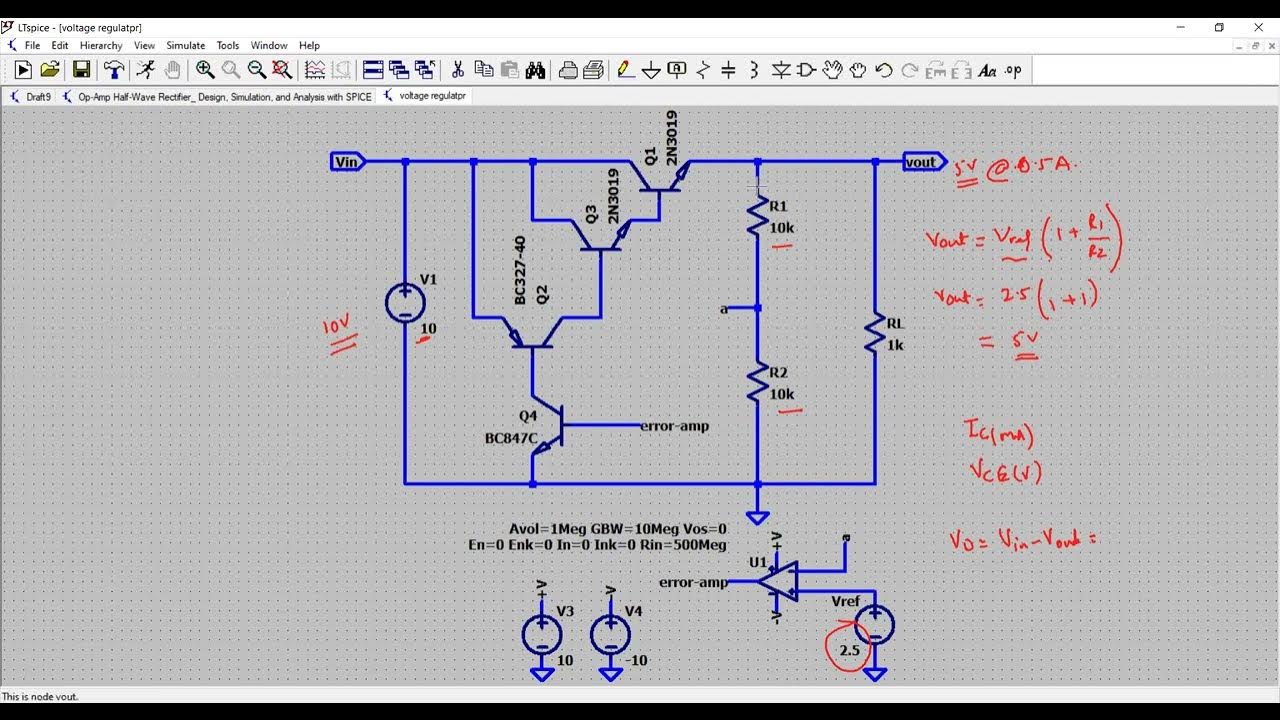Select load resistor RL 1k
Screen dimensions: 1280x720
click(875, 335)
